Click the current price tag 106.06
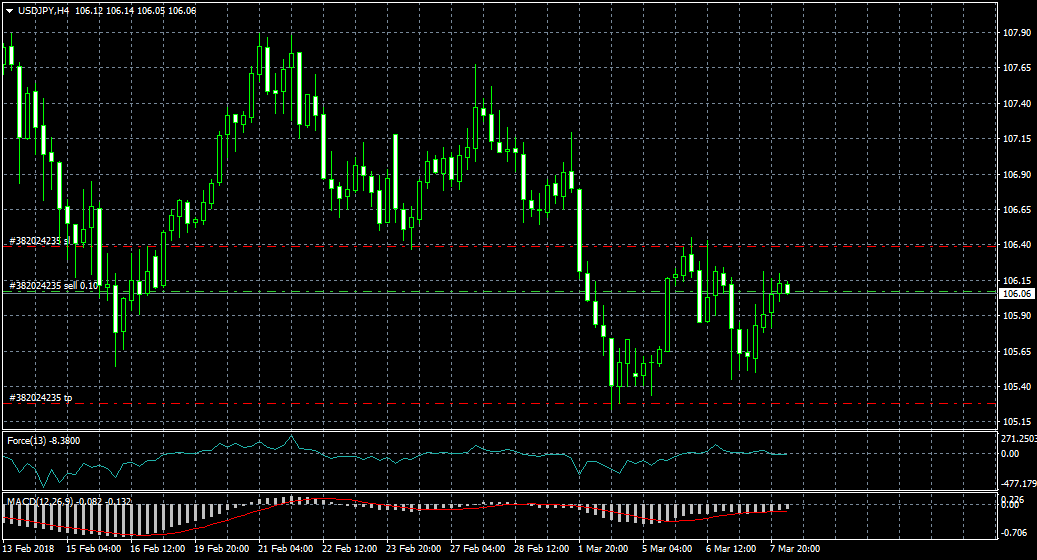 pos(1017,294)
